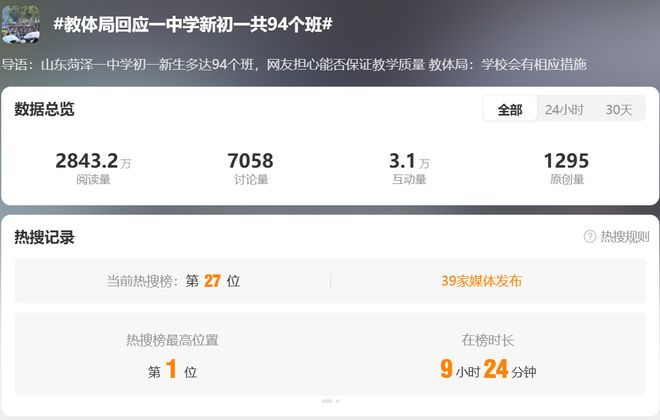Click the topic thumbnail image
The height and width of the screenshot is (420, 660).
coord(20,24)
